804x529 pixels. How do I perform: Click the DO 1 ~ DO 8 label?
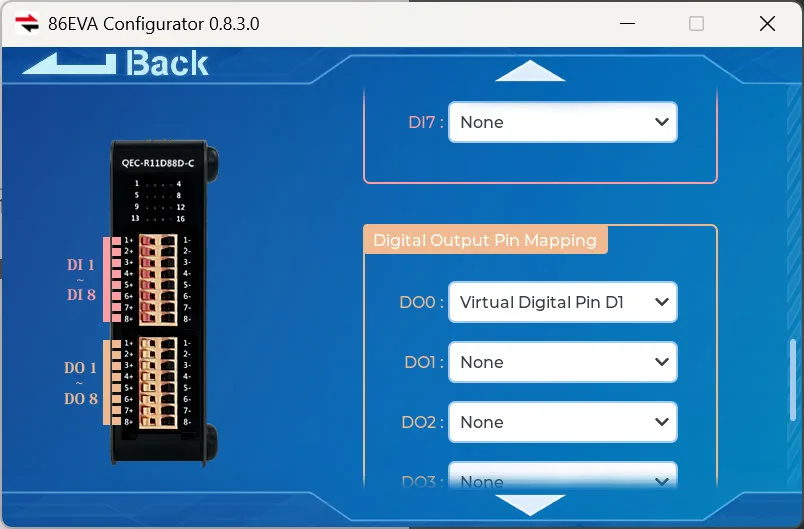point(81,383)
